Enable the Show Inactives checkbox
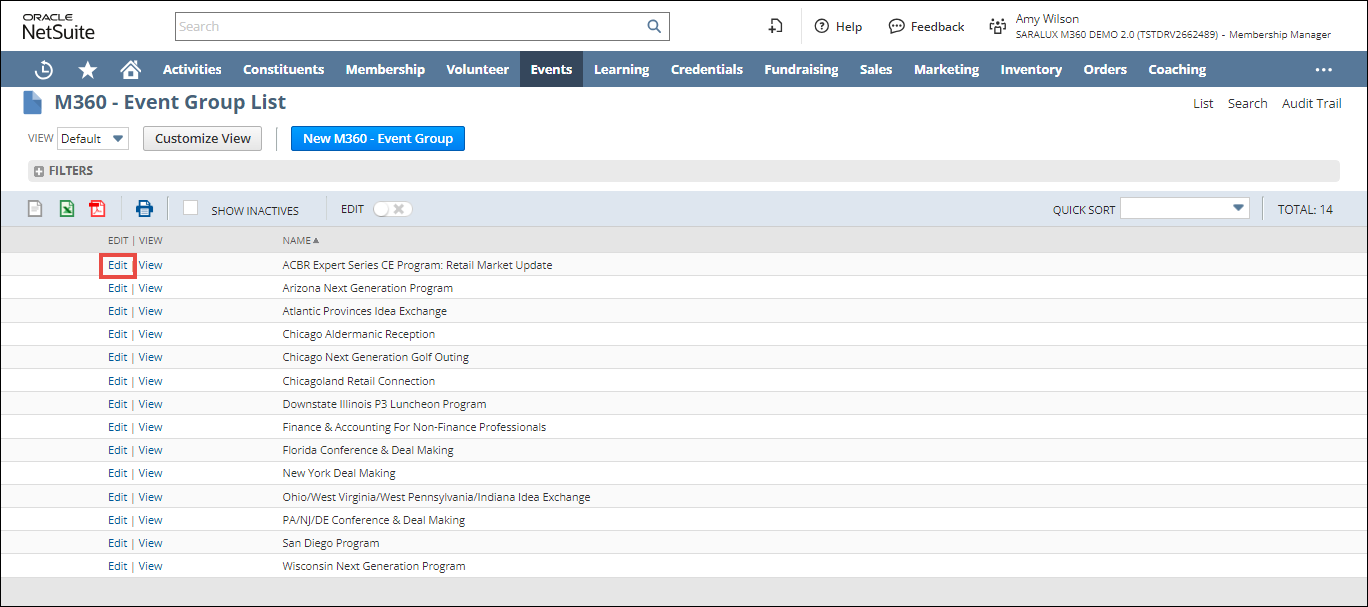Image resolution: width=1368 pixels, height=607 pixels. tap(191, 208)
